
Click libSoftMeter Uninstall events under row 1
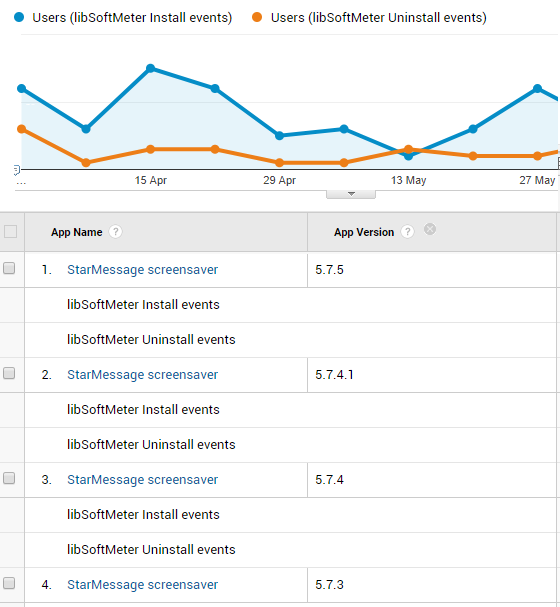click(x=151, y=340)
